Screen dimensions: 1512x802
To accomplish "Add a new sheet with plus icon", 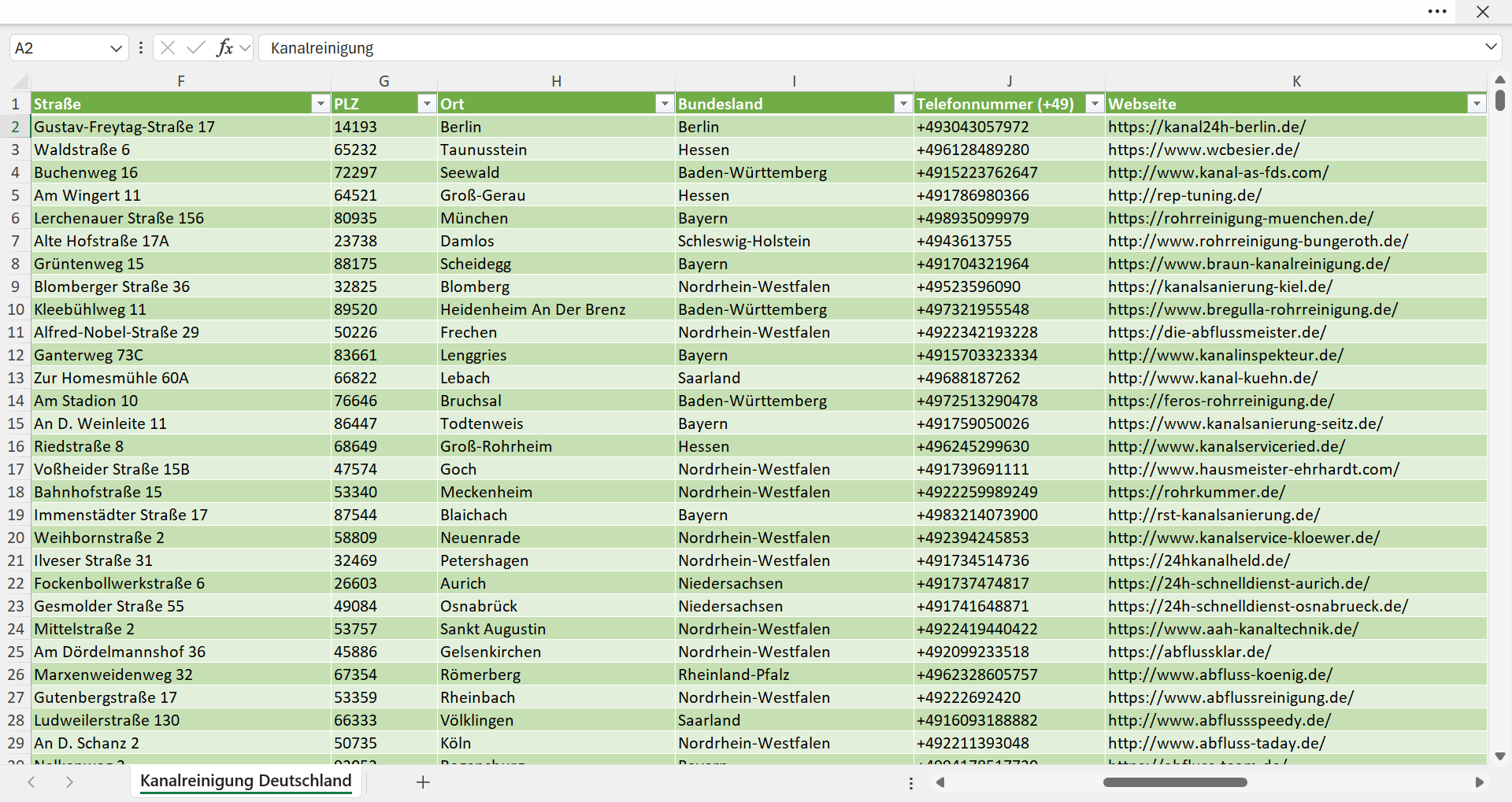I will coord(423,782).
